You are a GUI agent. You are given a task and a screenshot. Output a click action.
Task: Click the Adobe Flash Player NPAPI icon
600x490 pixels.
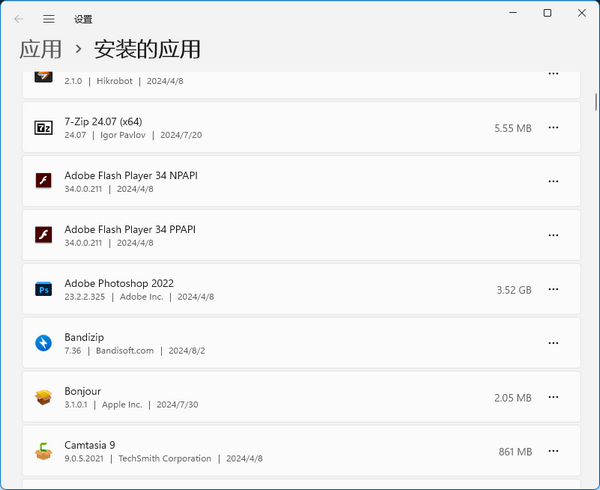pos(44,180)
